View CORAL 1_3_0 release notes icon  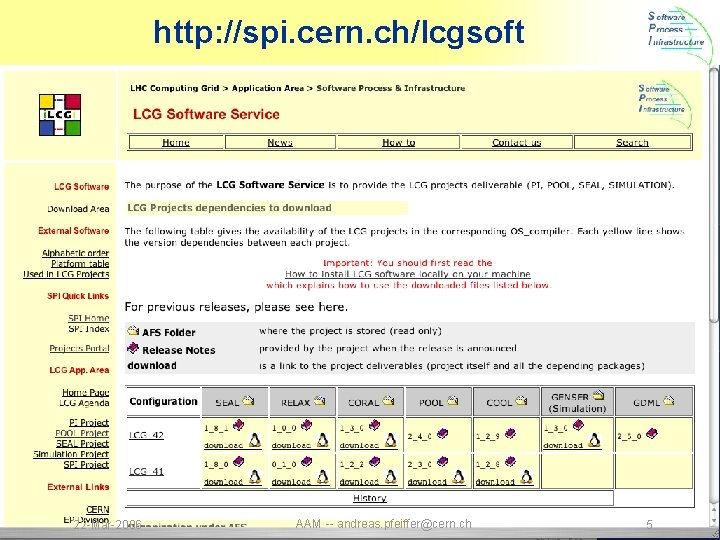pyautogui.click(x=374, y=425)
